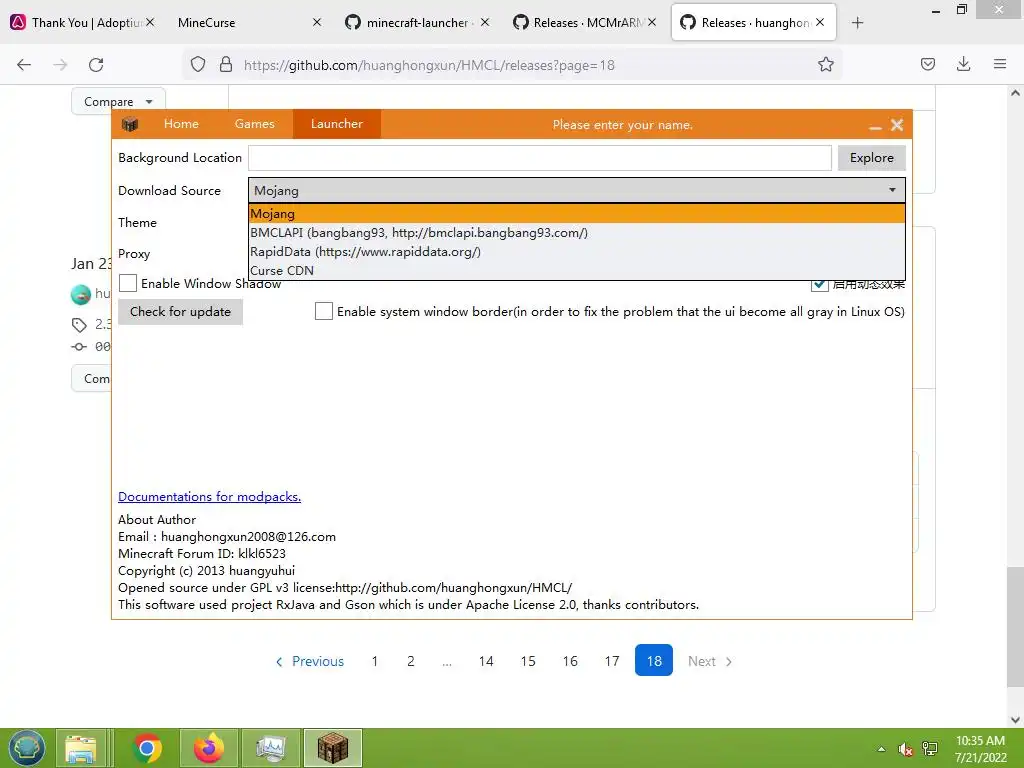The height and width of the screenshot is (768, 1024).
Task: Open releases page 2
Action: pyautogui.click(x=411, y=661)
